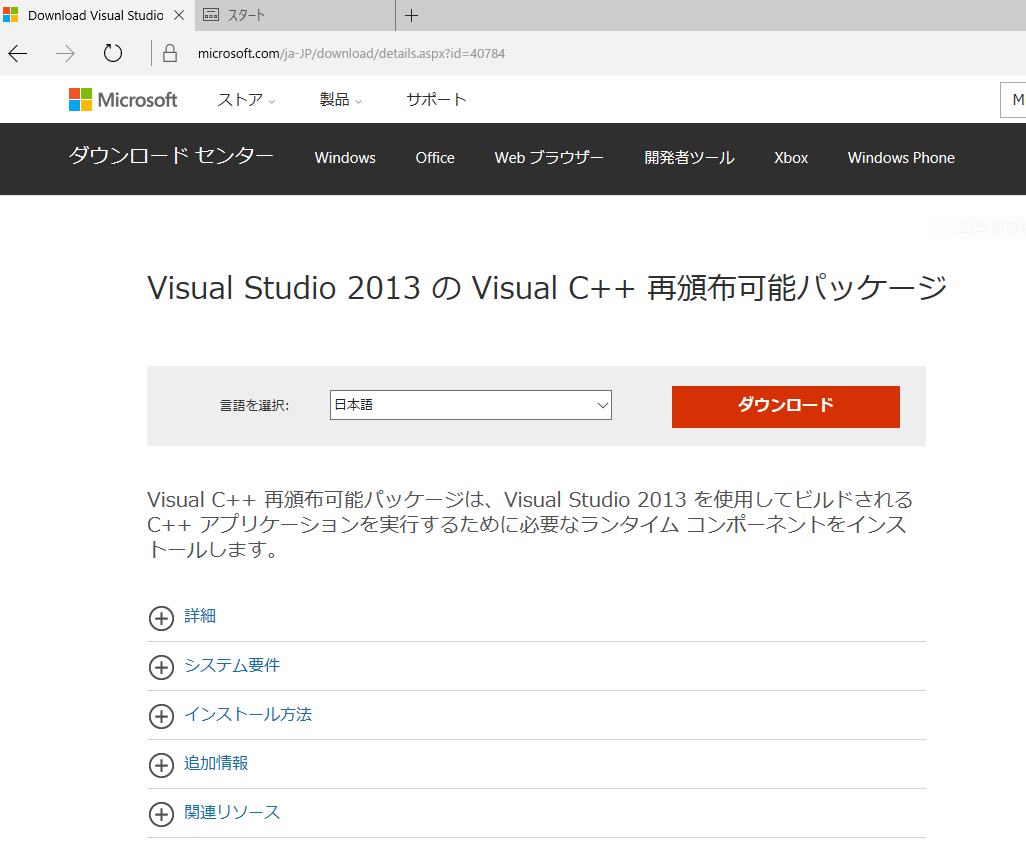Open a new tab with the plus icon
Screen dimensions: 1026x856
(x=411, y=15)
